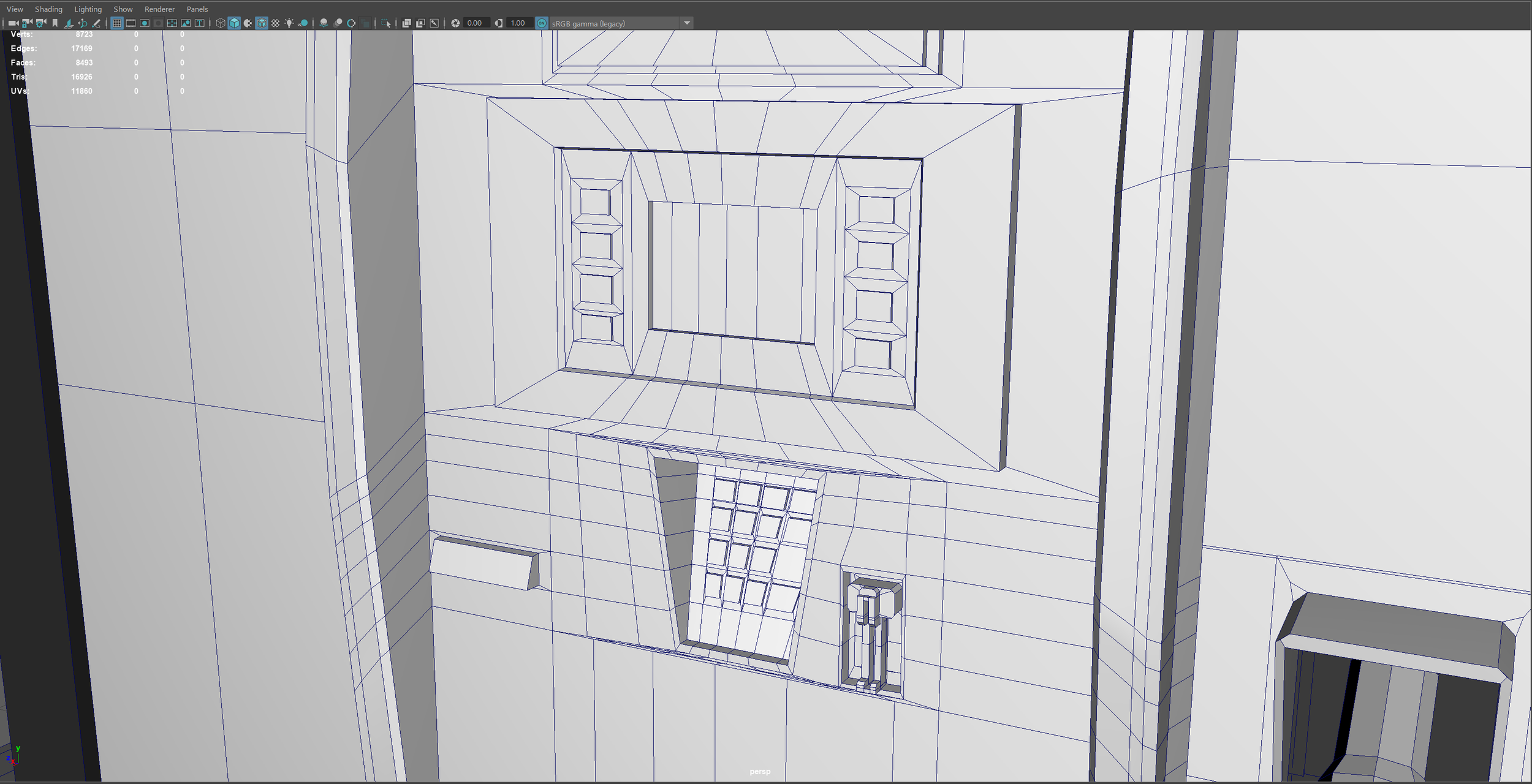The height and width of the screenshot is (784, 1532).
Task: Click the Isolate Select icon
Action: pos(385,23)
